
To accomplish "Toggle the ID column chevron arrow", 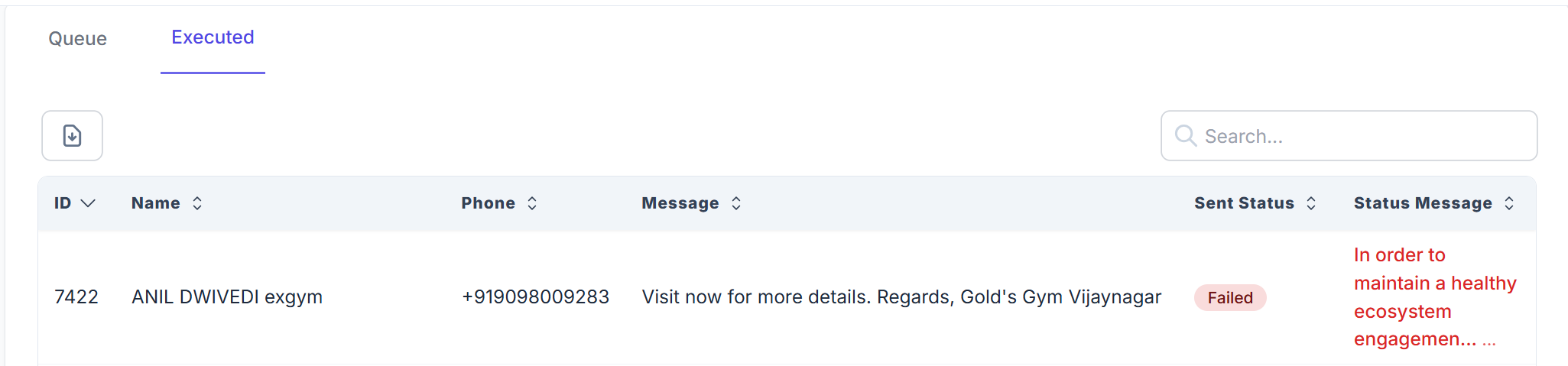I will click(x=88, y=203).
